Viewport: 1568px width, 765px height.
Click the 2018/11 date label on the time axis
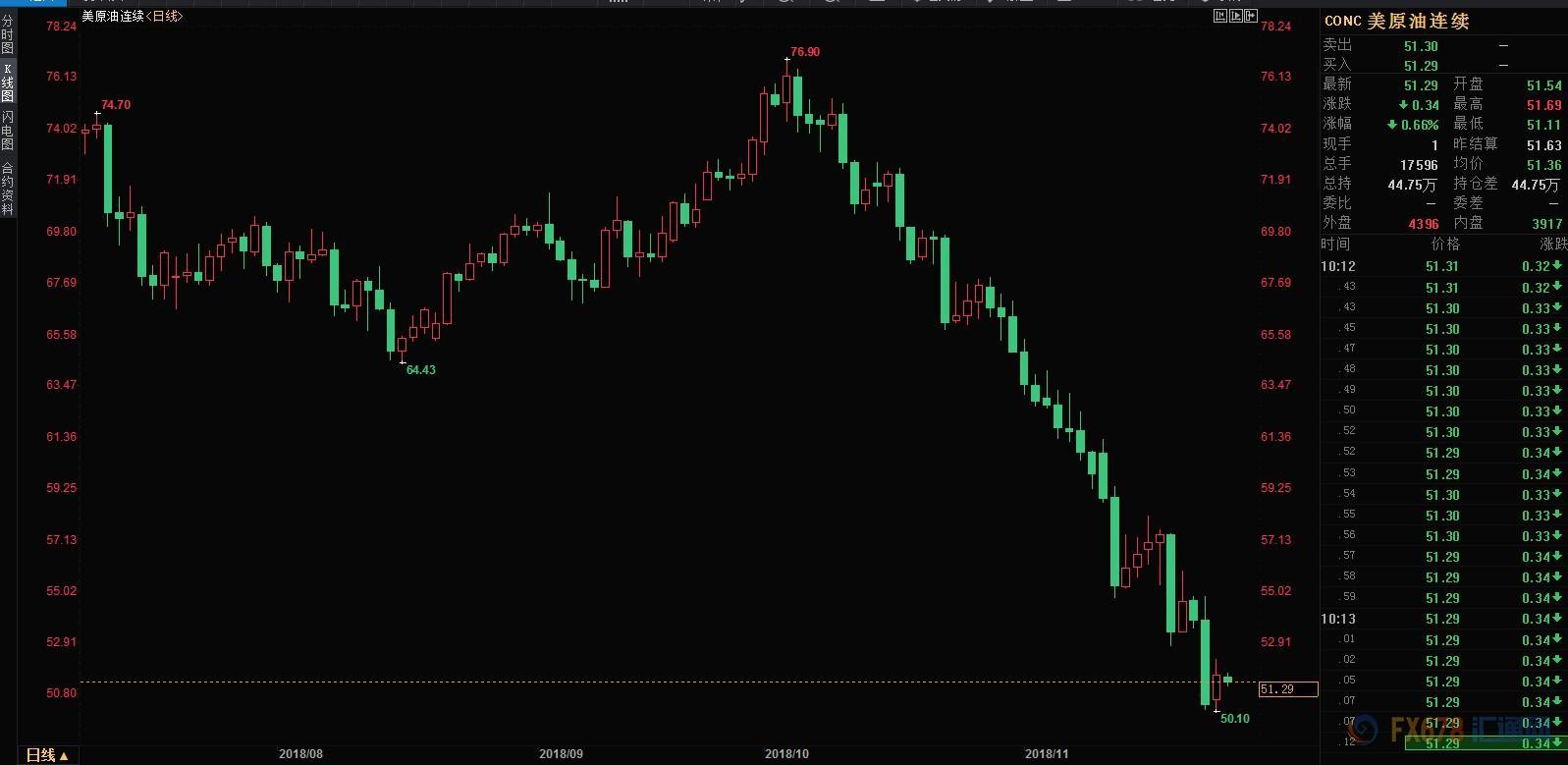[1047, 754]
